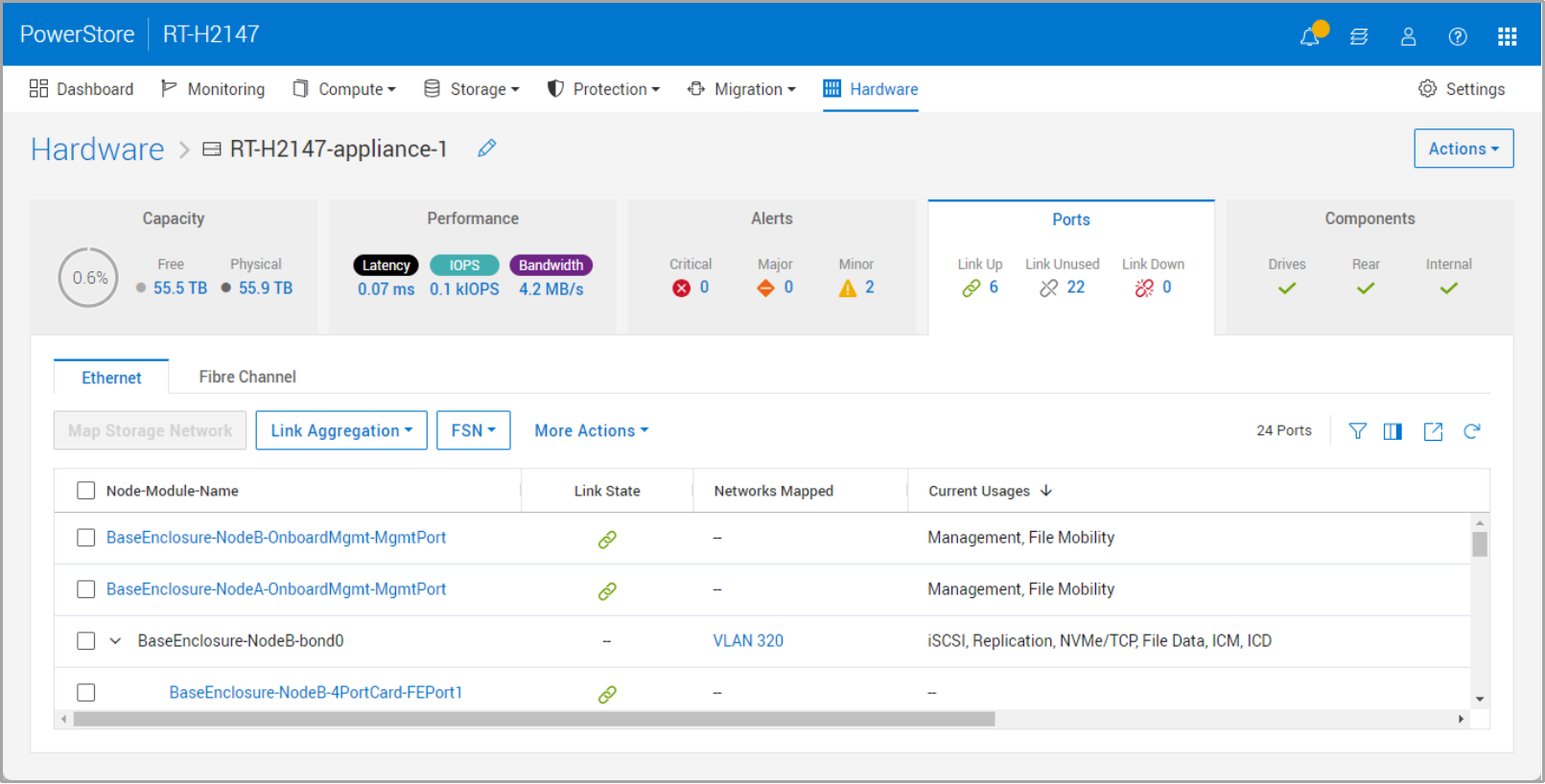Open the Storage dropdown menu
Screen dimensions: 1545x784
click(472, 89)
